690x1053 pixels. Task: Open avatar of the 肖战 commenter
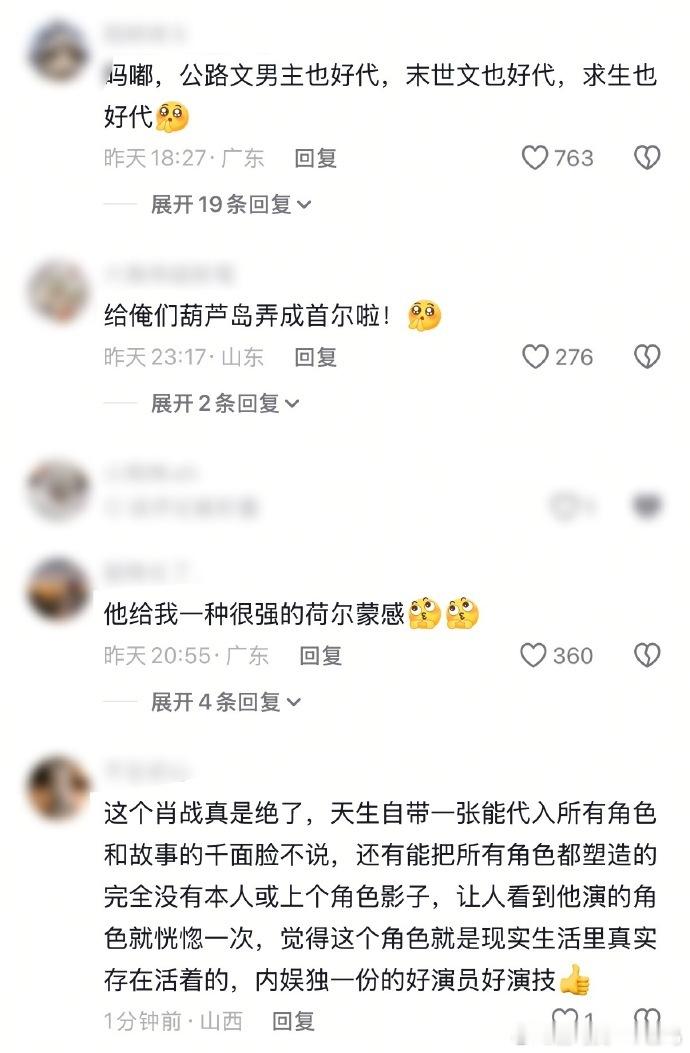pyautogui.click(x=58, y=789)
